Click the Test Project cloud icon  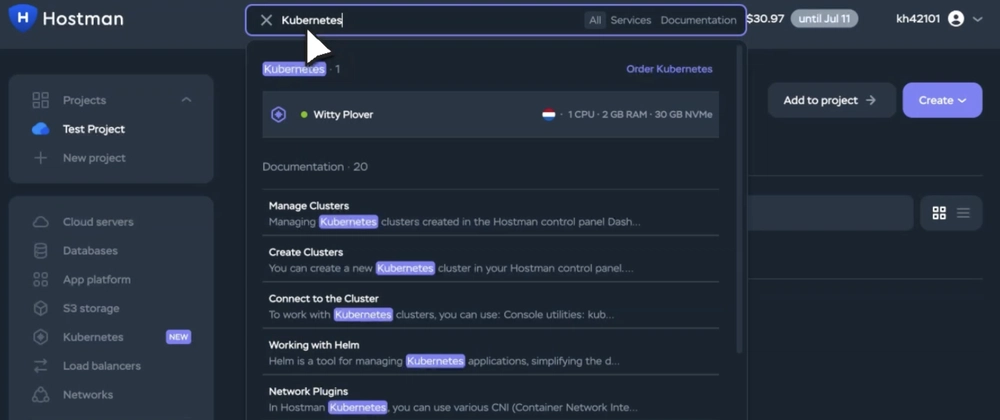point(41,129)
